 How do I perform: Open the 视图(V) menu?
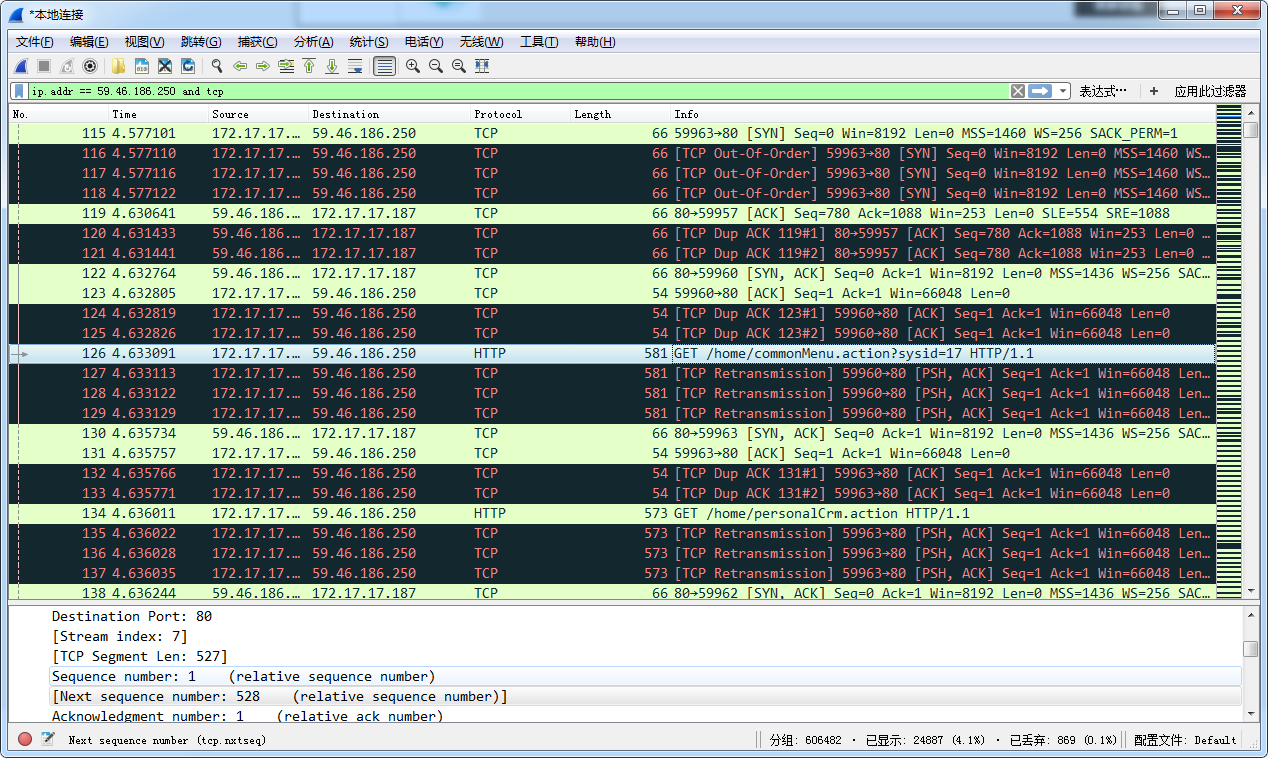point(144,42)
